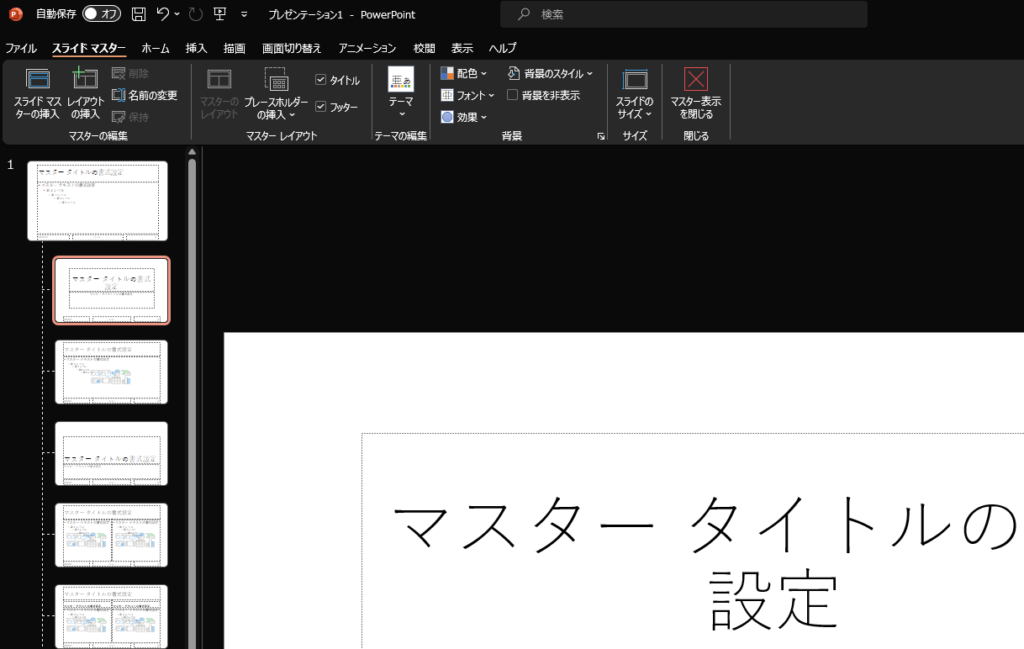Toggle the AutoSave switch (自動保存)
Image resolution: width=1024 pixels, height=649 pixels.
pos(101,14)
